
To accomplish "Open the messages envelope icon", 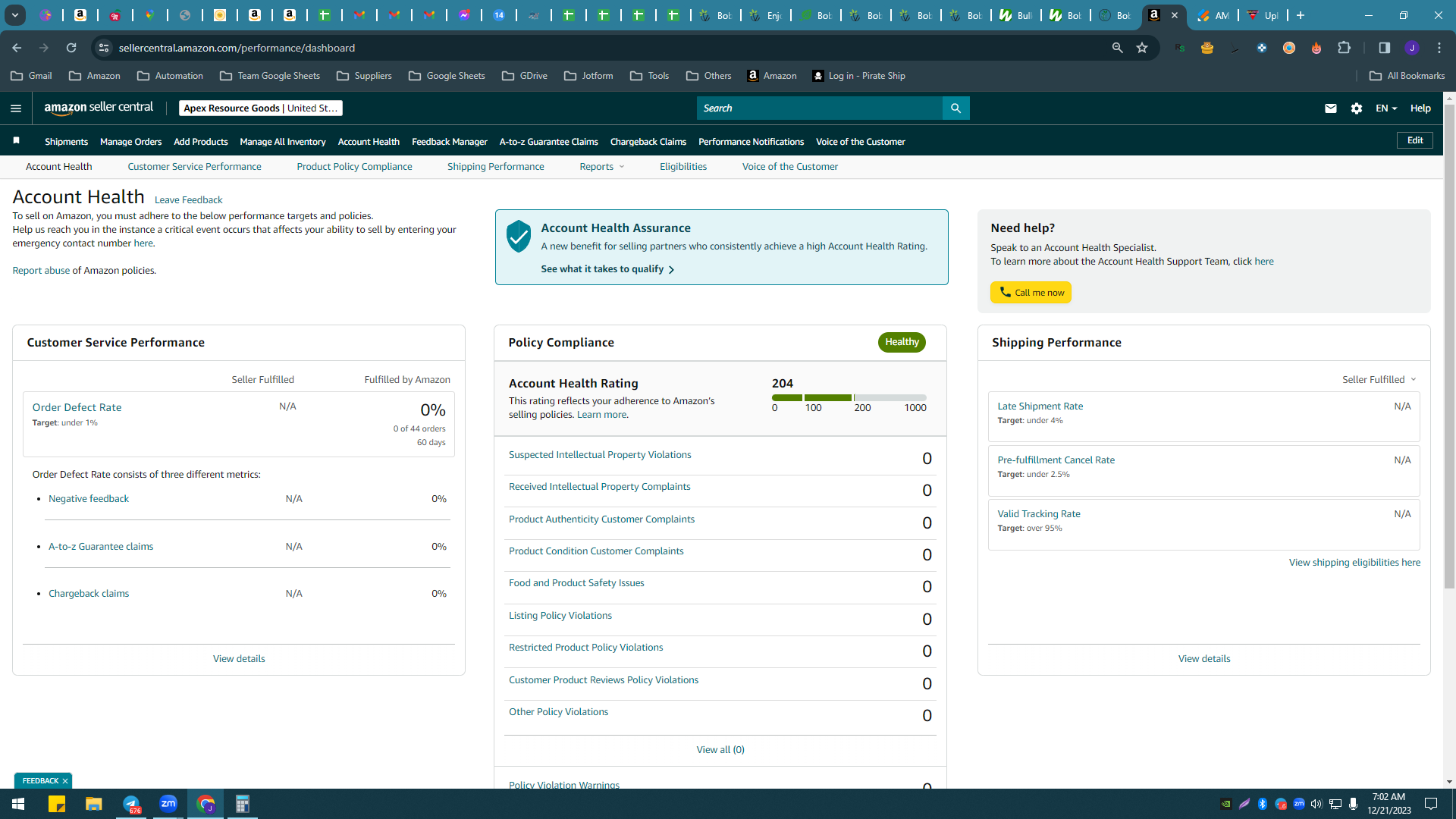I will 1330,108.
